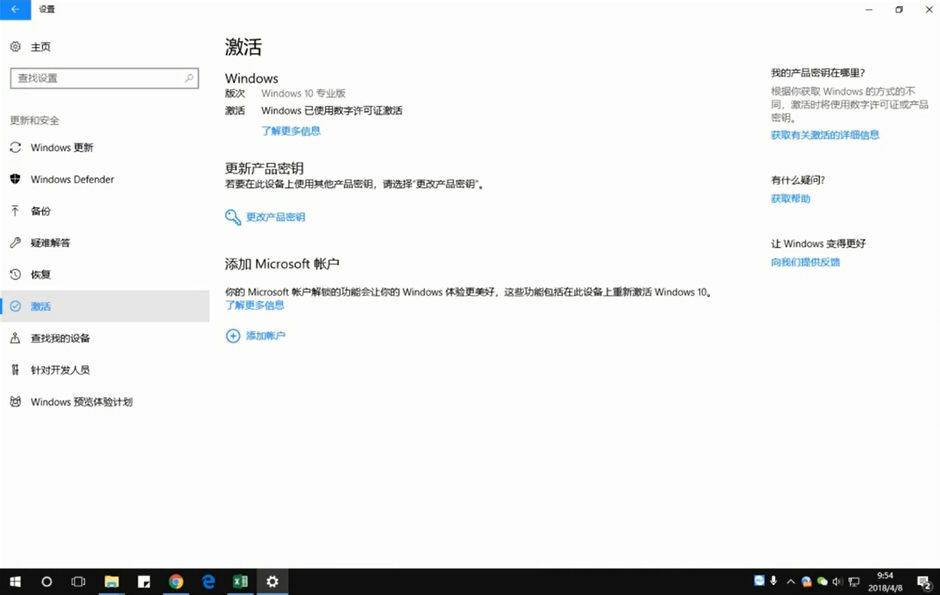The height and width of the screenshot is (595, 940).
Task: Open Windows 更新 settings page
Action: 105,147
